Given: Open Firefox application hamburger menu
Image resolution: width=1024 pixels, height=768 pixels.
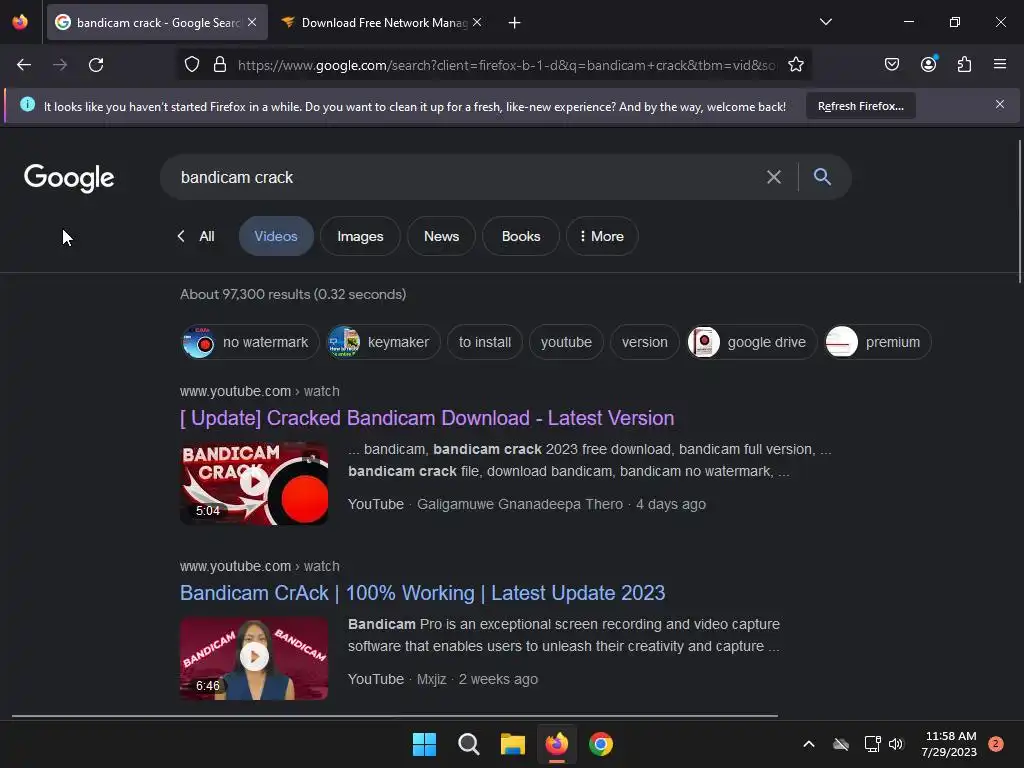Looking at the screenshot, I should tap(1000, 64).
